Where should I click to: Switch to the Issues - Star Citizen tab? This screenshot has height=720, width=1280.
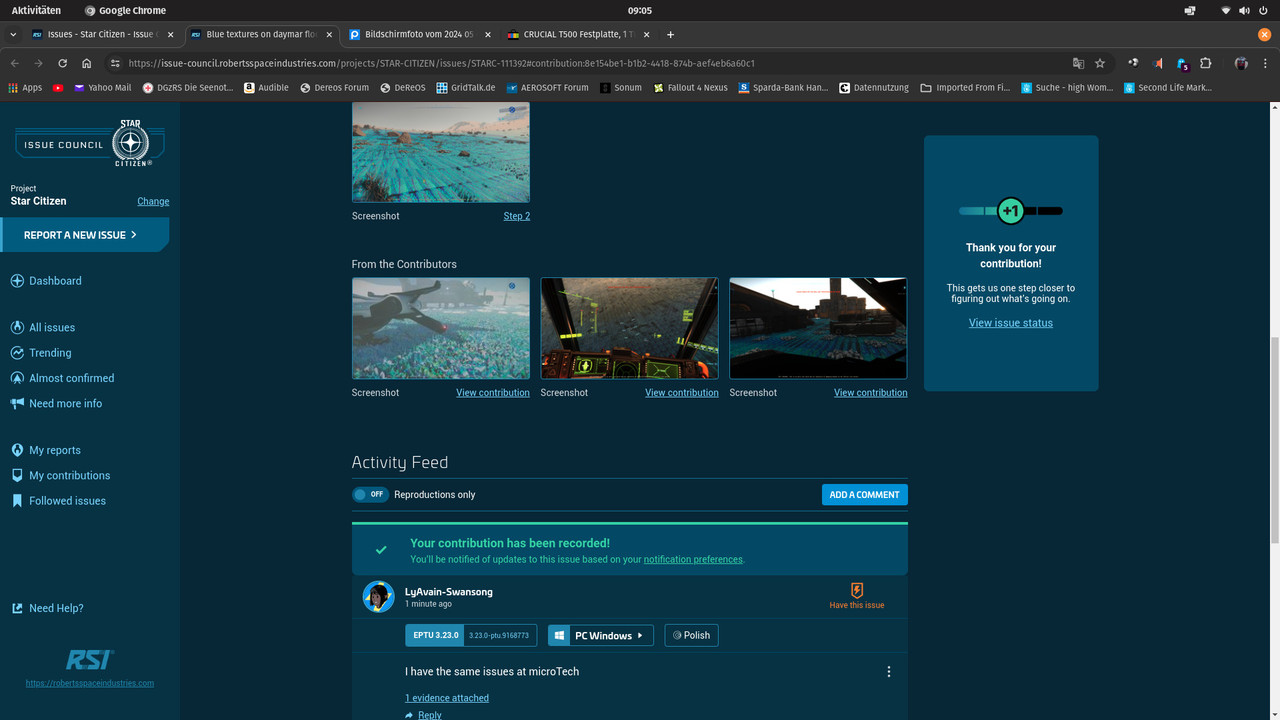[x=103, y=34]
